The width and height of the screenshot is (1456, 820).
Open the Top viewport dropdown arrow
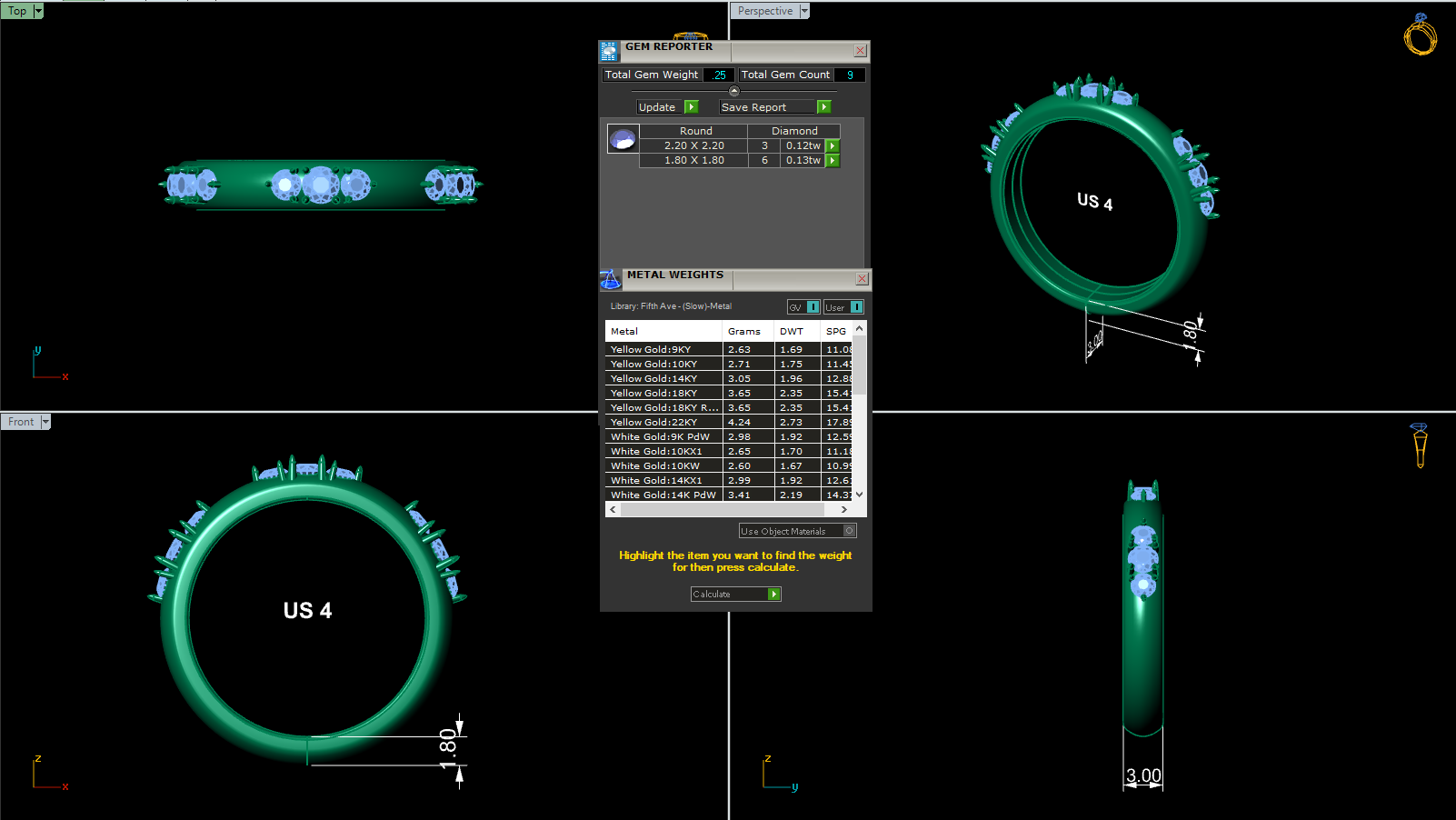(x=38, y=11)
